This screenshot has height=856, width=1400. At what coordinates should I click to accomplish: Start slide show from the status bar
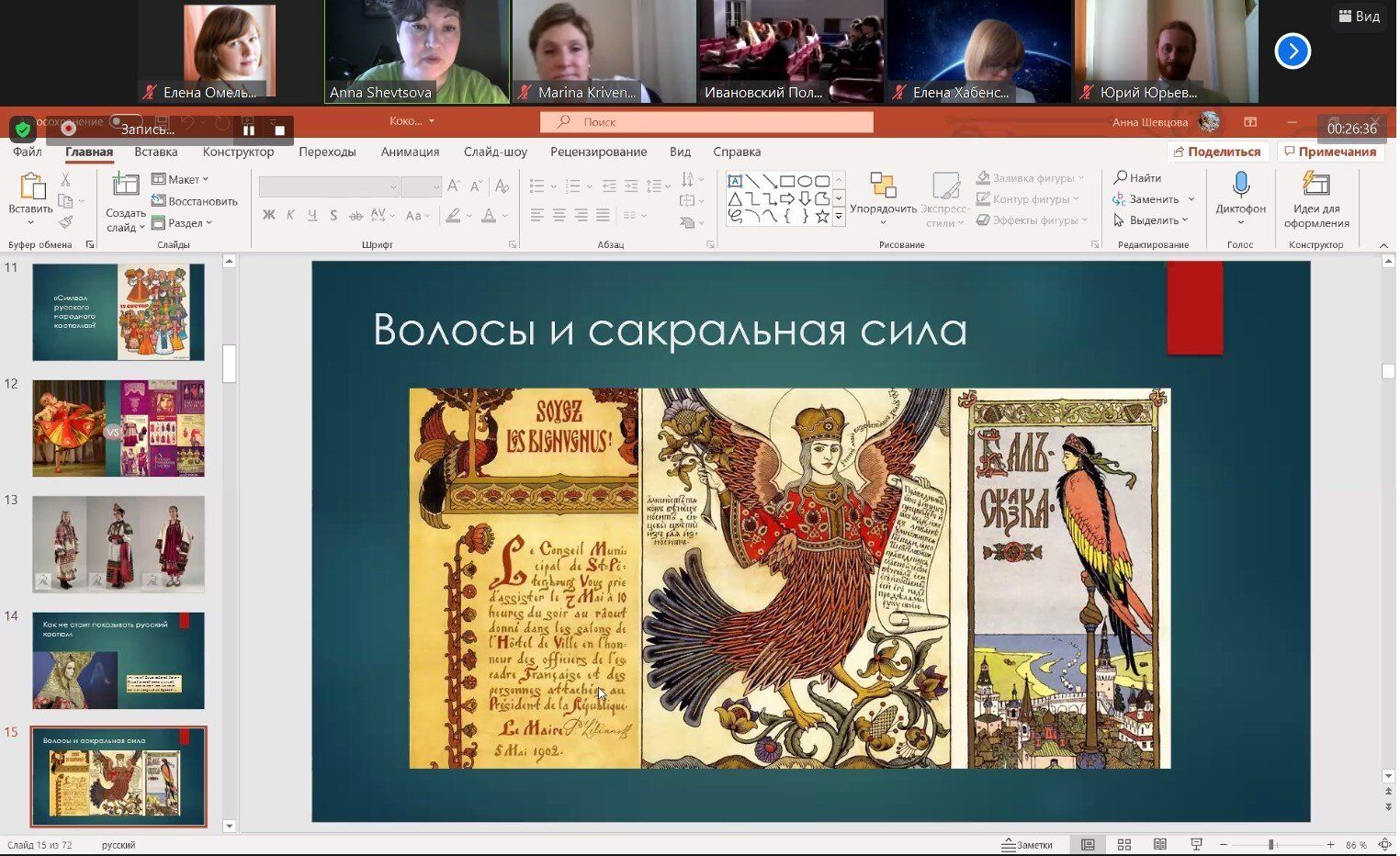click(x=1196, y=845)
